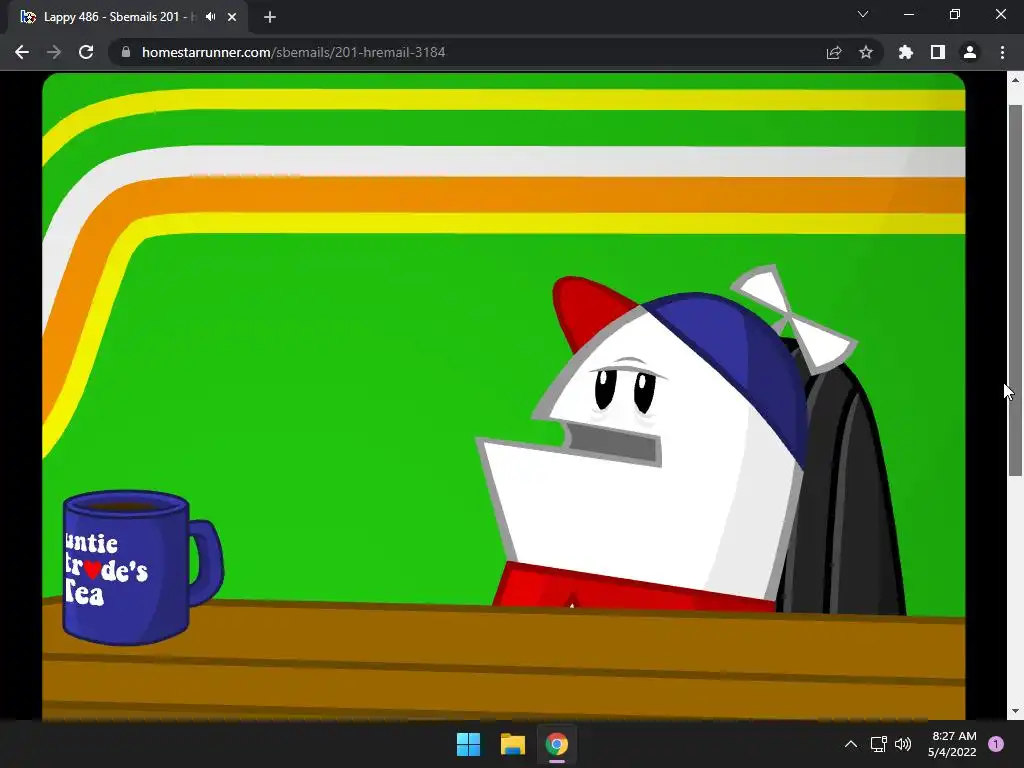This screenshot has height=768, width=1024.
Task: Bookmark this page with star icon
Action: (x=866, y=52)
